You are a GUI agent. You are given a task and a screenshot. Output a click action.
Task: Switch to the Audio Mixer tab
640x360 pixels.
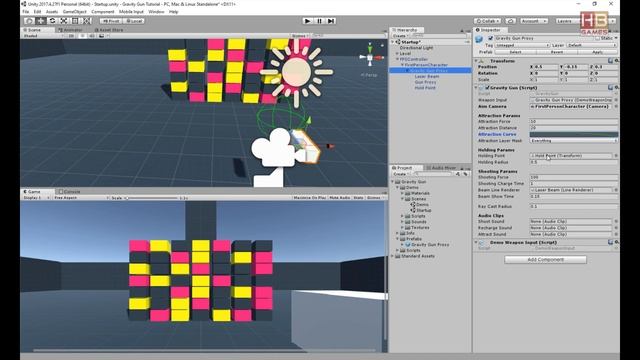click(x=441, y=168)
